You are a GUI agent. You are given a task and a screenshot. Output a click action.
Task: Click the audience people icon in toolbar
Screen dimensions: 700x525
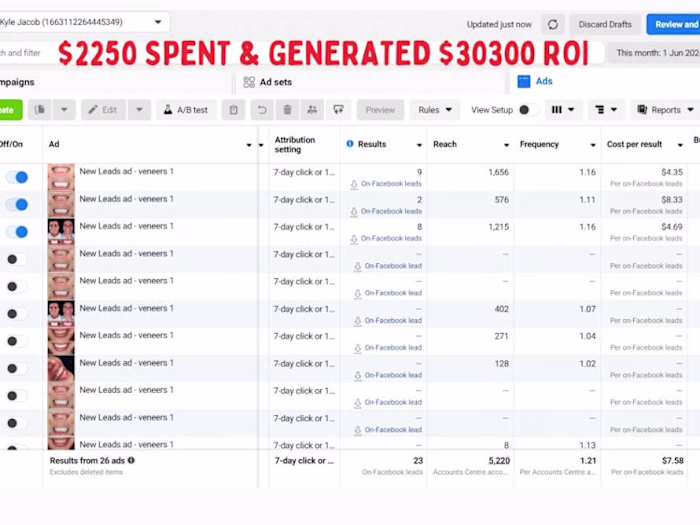coord(312,110)
